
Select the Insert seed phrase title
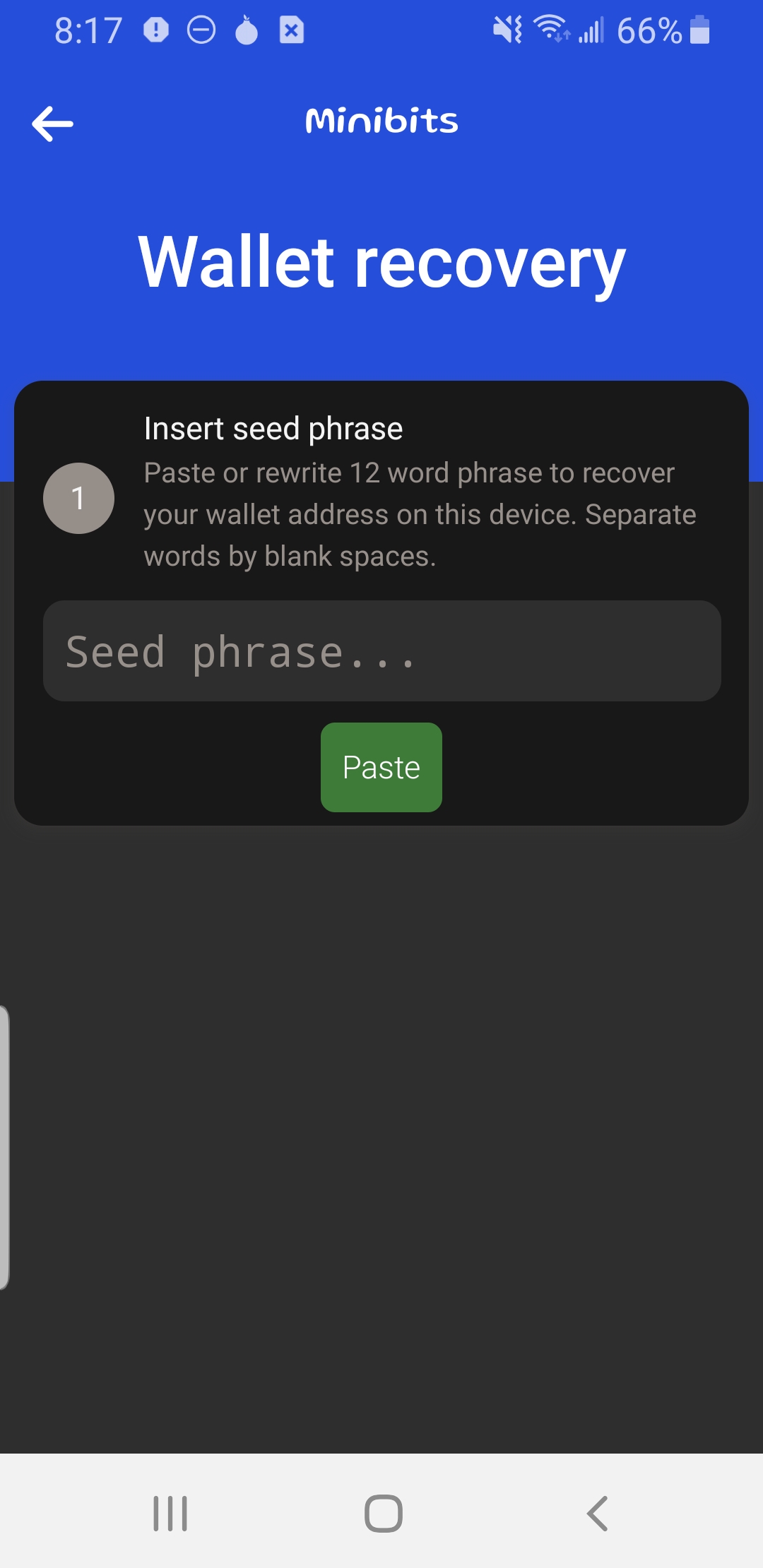[273, 429]
